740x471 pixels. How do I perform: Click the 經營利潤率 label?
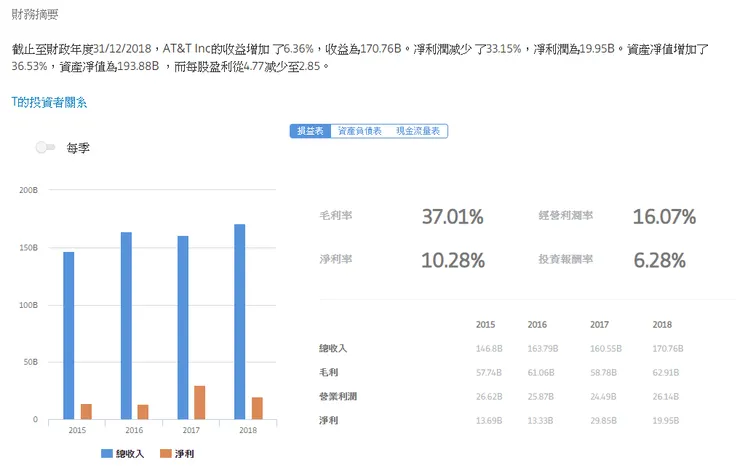point(566,216)
